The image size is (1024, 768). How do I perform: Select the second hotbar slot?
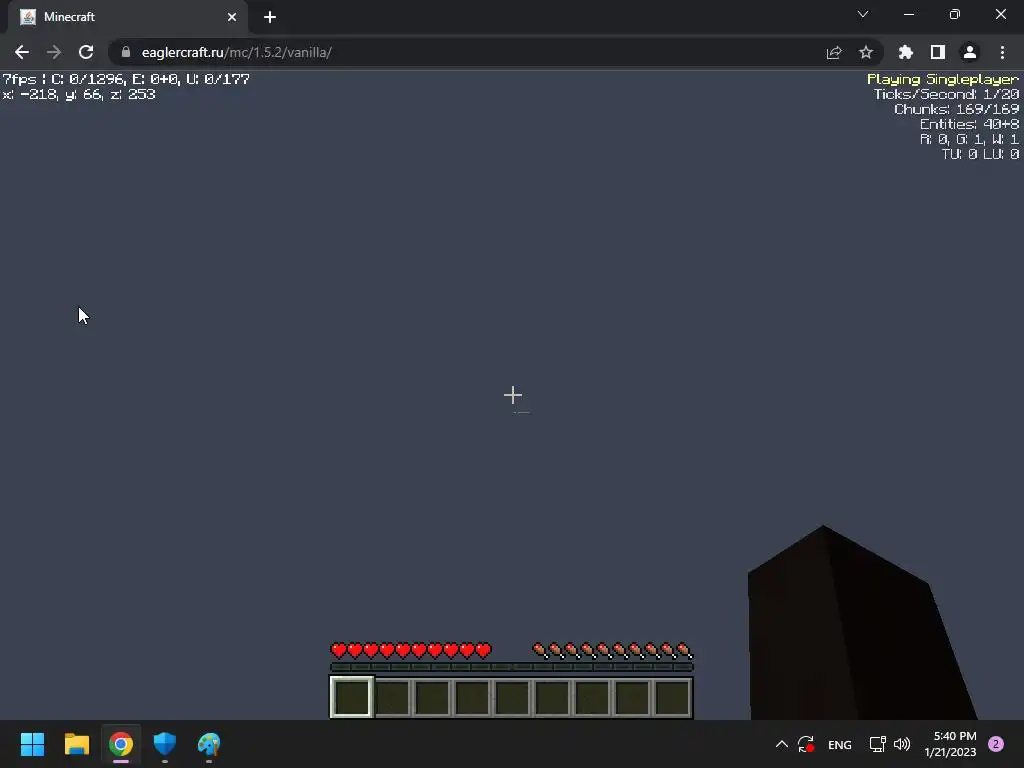tap(392, 697)
